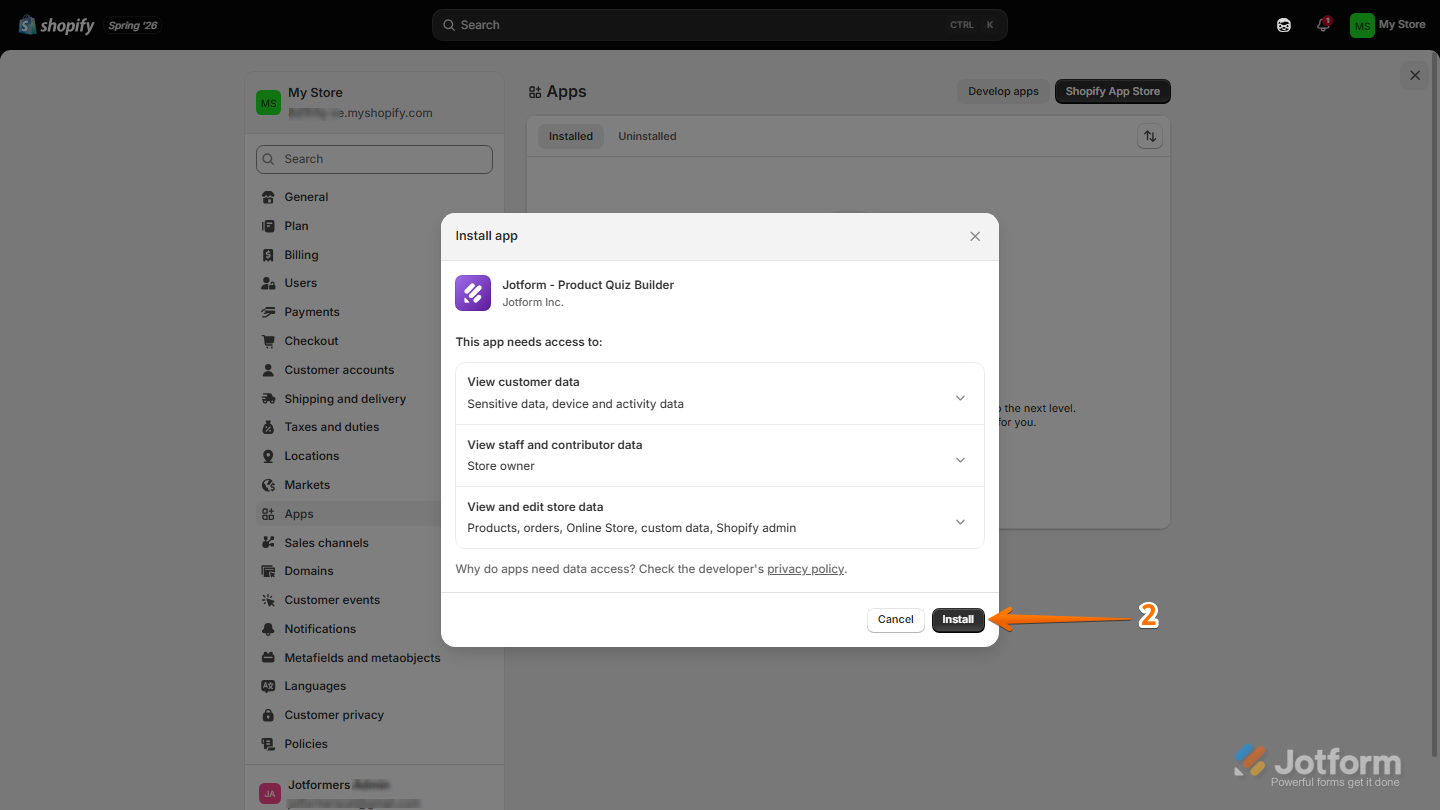
Task: Click the Taxes and duties icon
Action: point(268,427)
